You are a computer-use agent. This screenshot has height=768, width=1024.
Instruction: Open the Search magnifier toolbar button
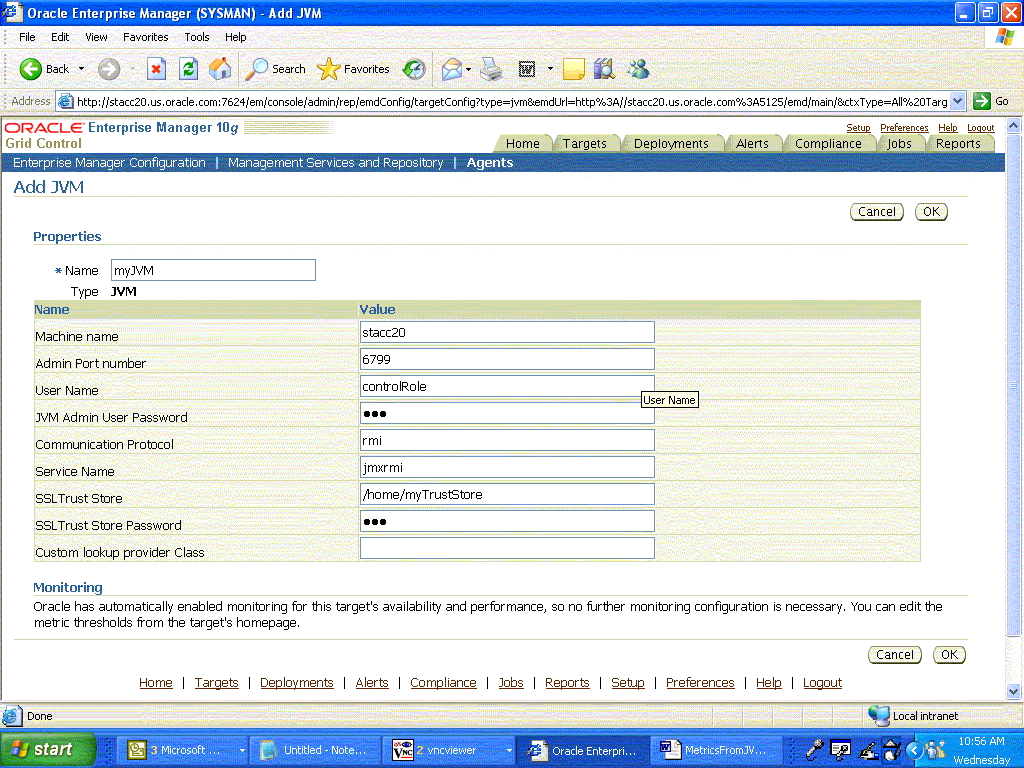pos(275,69)
